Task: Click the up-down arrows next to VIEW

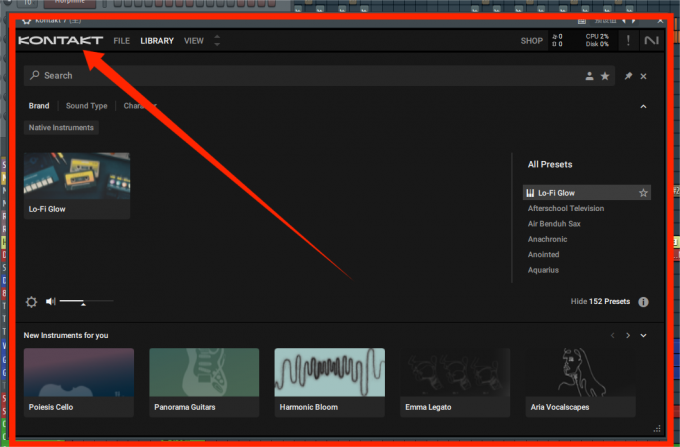Action: 217,40
